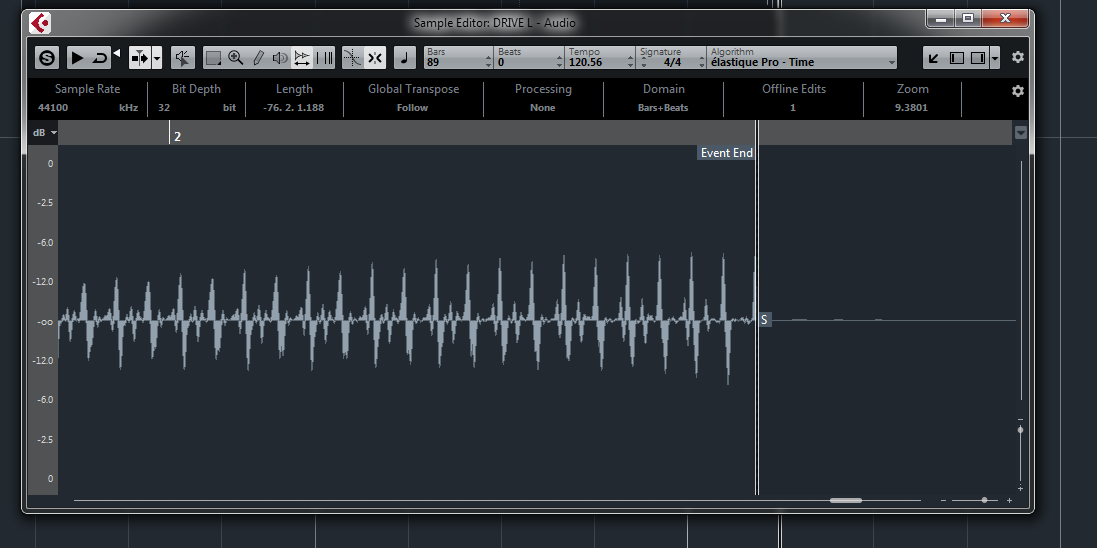Screen dimensions: 1097x548
Task: Click the bar 2 ruler marker
Action: tap(177, 136)
